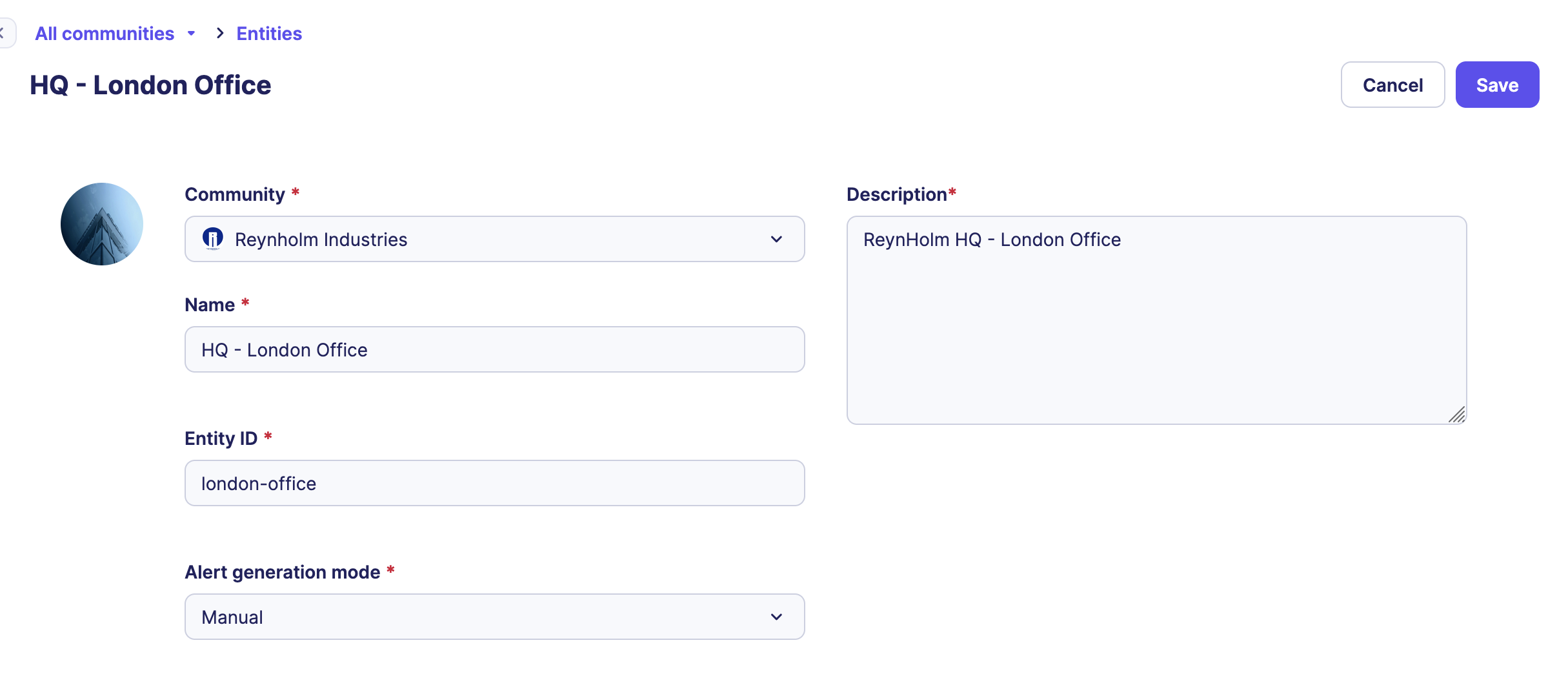Click the HQ - London Office page title
Screen dimensions: 1568x678
tap(150, 85)
